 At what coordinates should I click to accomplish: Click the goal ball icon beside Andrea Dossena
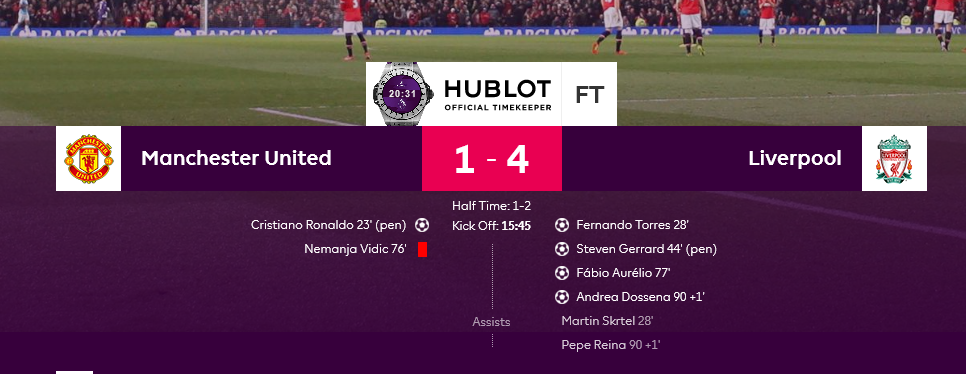562,297
